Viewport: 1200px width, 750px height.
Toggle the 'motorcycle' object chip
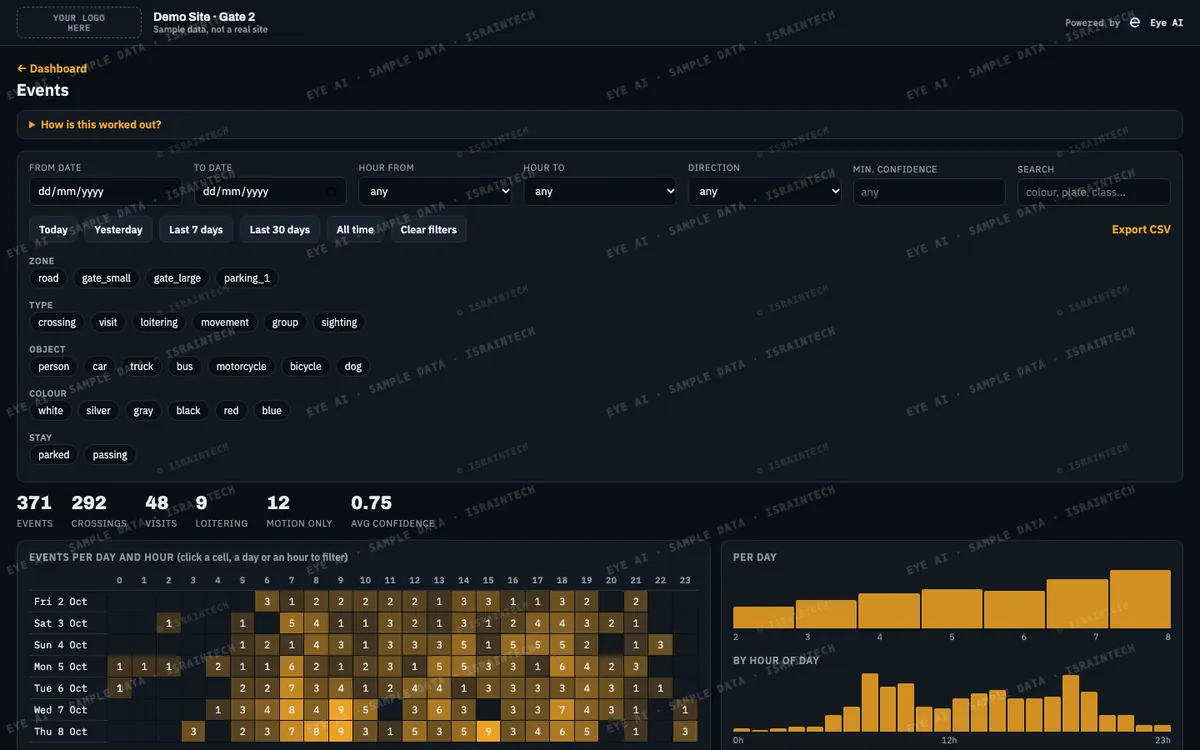coord(242,366)
